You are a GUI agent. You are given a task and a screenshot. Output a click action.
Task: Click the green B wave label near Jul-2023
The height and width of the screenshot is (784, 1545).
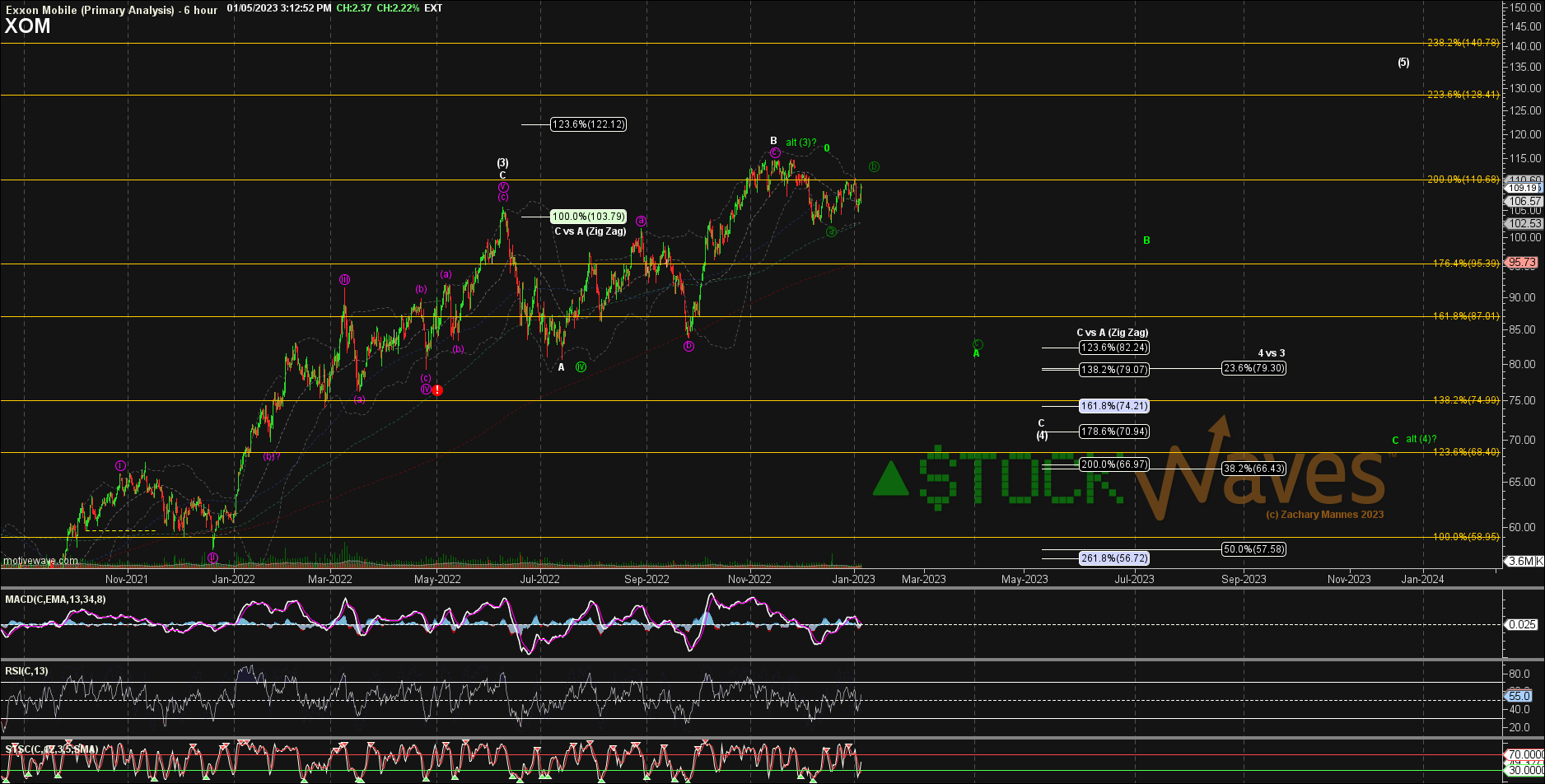click(1146, 240)
